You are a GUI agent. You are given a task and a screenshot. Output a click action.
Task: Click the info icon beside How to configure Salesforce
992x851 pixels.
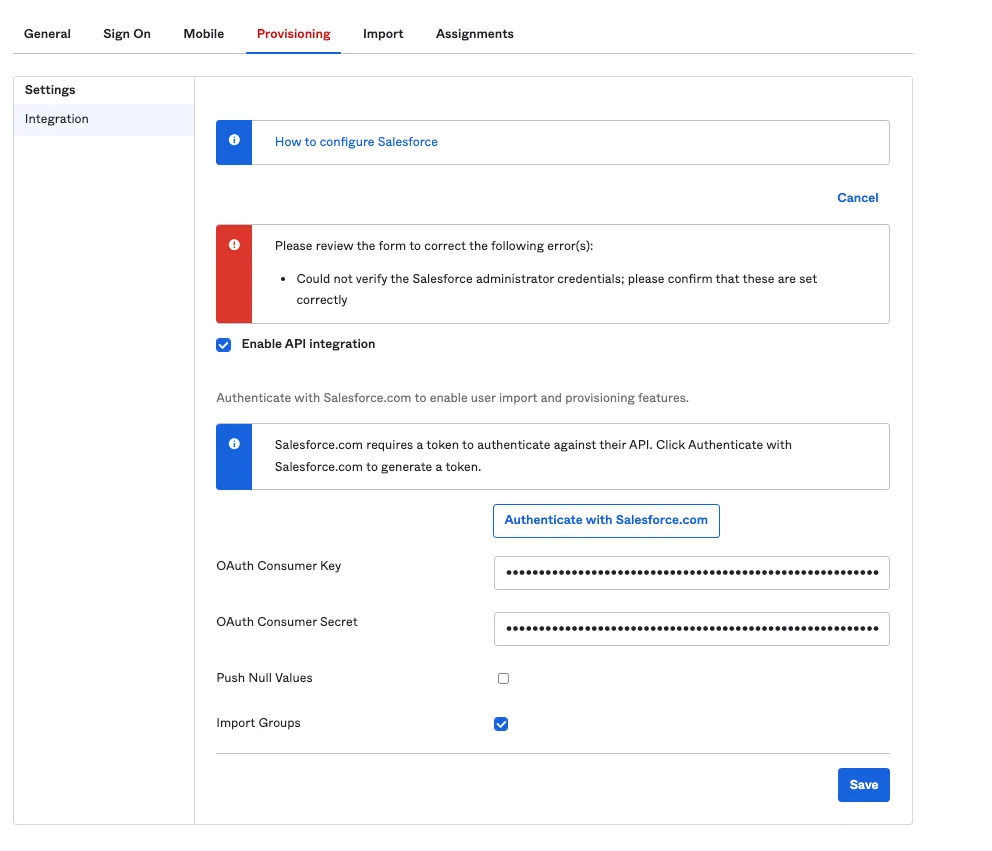tap(234, 141)
